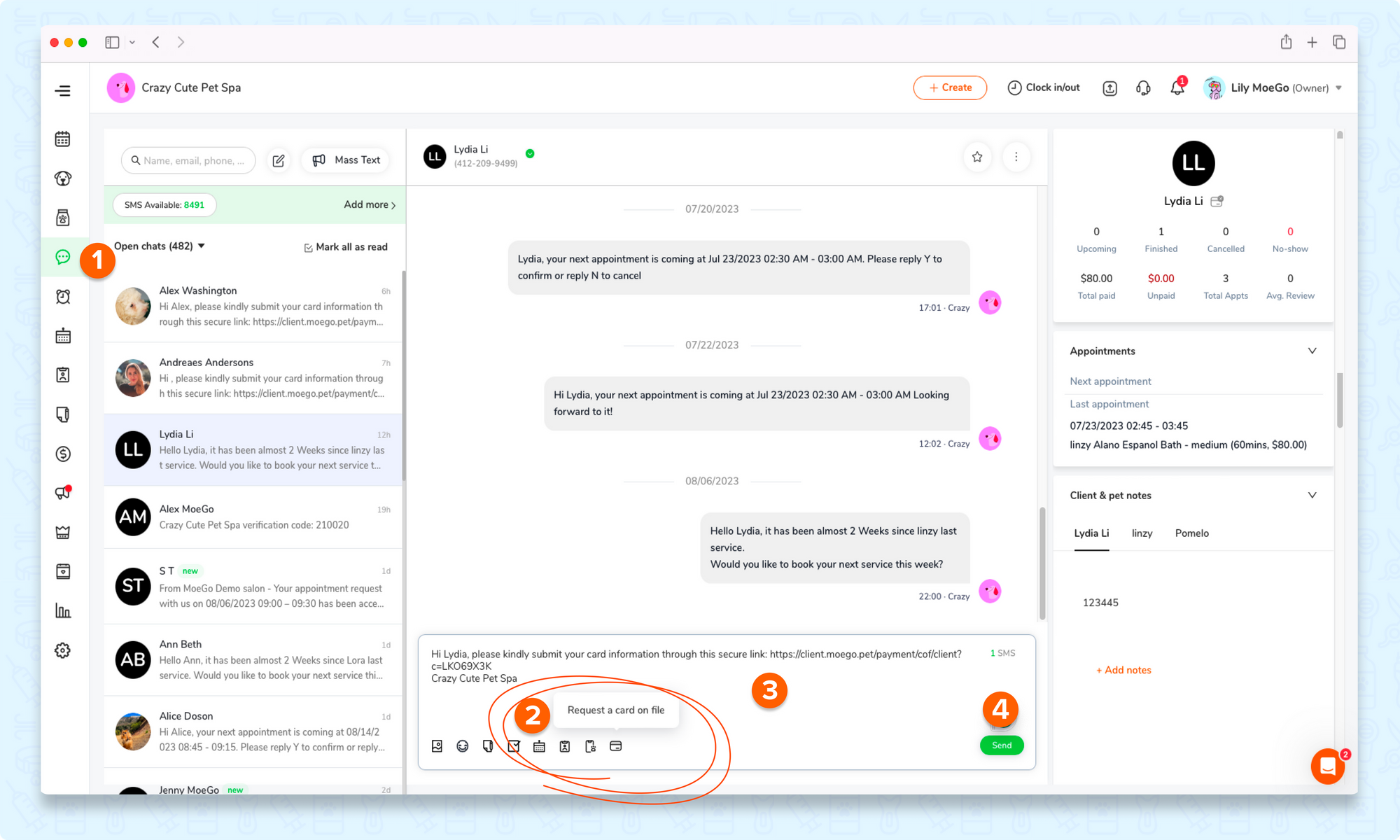Open the calendar icon in left sidebar

click(63, 139)
